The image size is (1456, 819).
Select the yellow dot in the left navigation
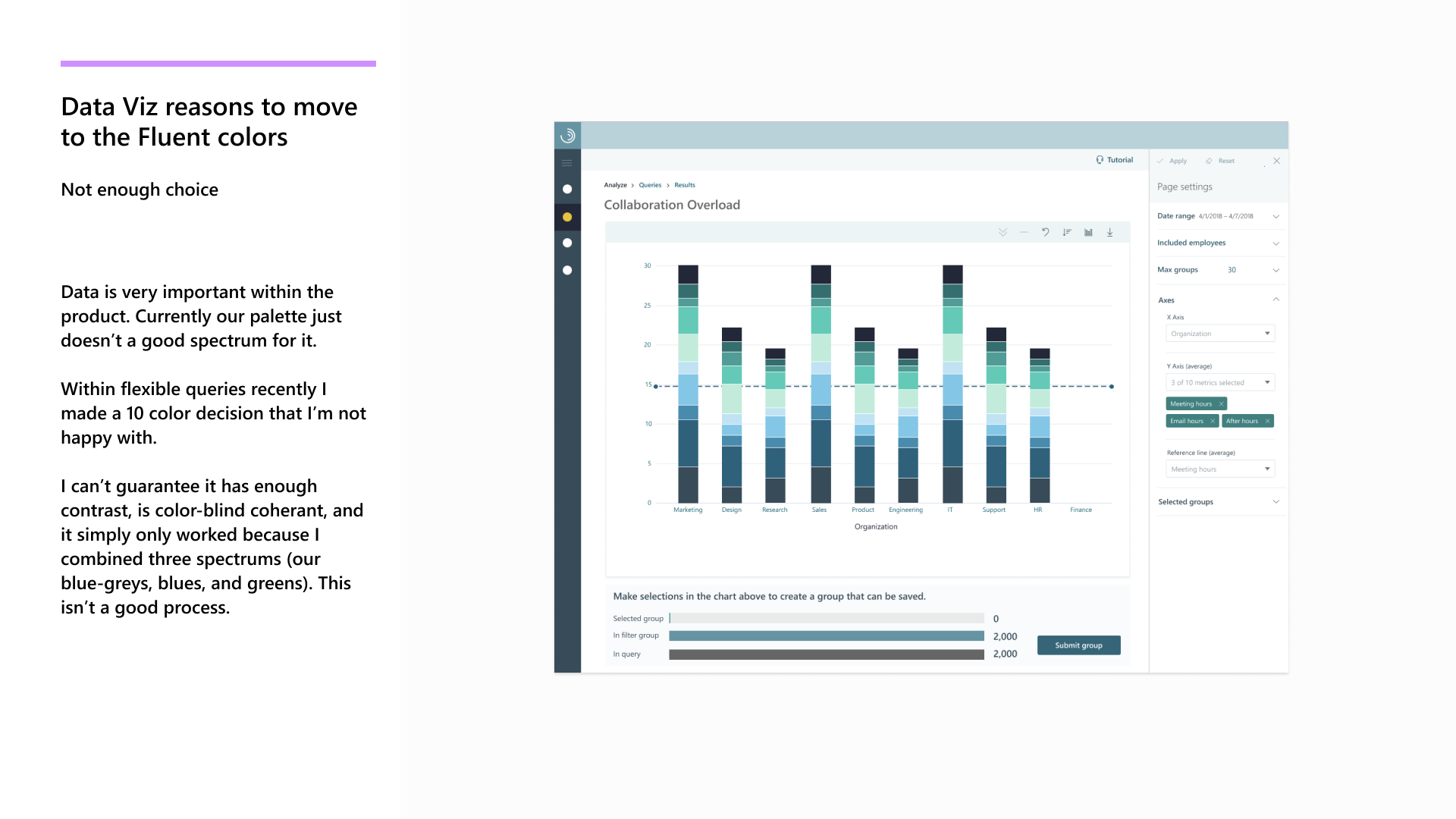pyautogui.click(x=567, y=216)
